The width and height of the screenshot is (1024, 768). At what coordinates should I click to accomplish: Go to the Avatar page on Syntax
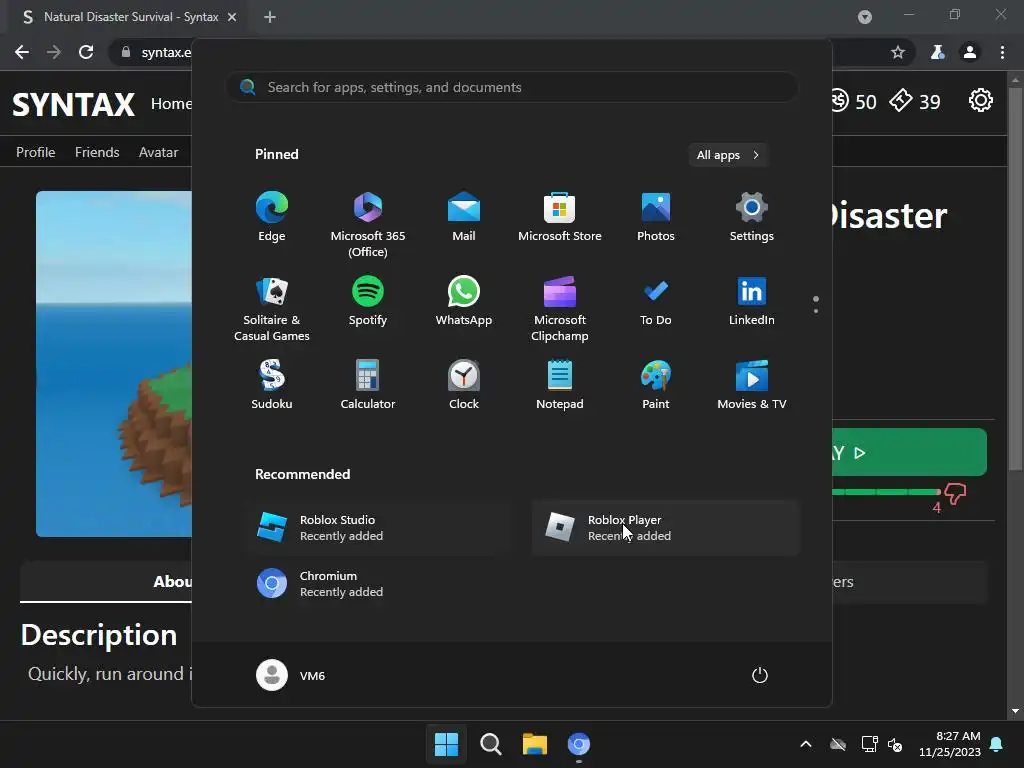click(x=158, y=152)
